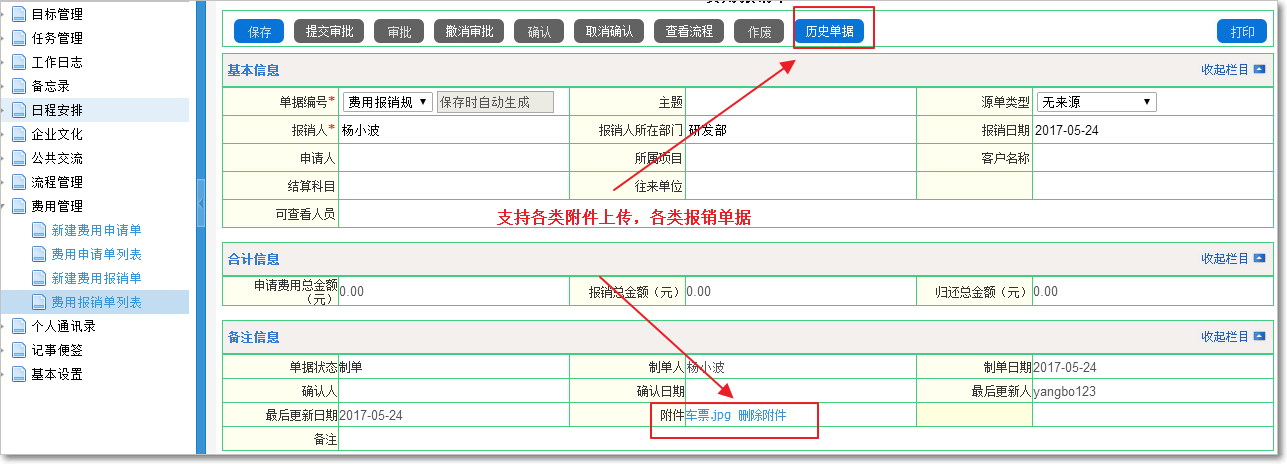This screenshot has height=464, width=1287.
Task: Click the 查看流程 button
Action: pyautogui.click(x=689, y=31)
